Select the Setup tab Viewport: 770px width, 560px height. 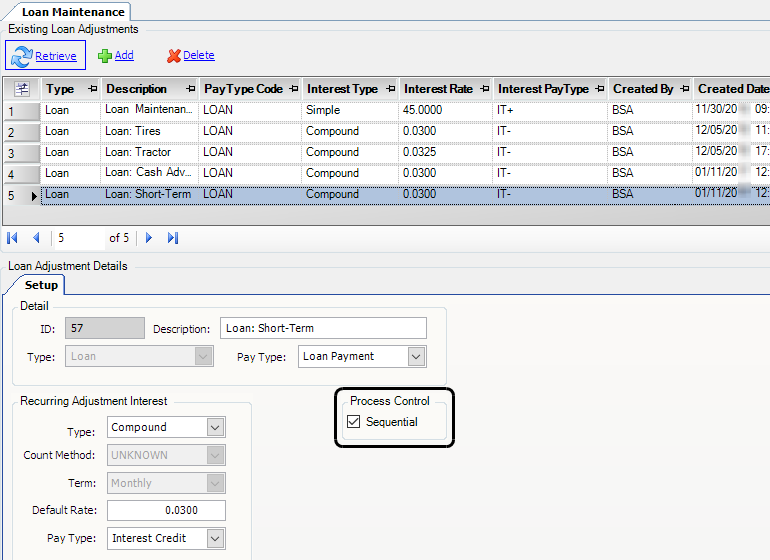tap(41, 285)
